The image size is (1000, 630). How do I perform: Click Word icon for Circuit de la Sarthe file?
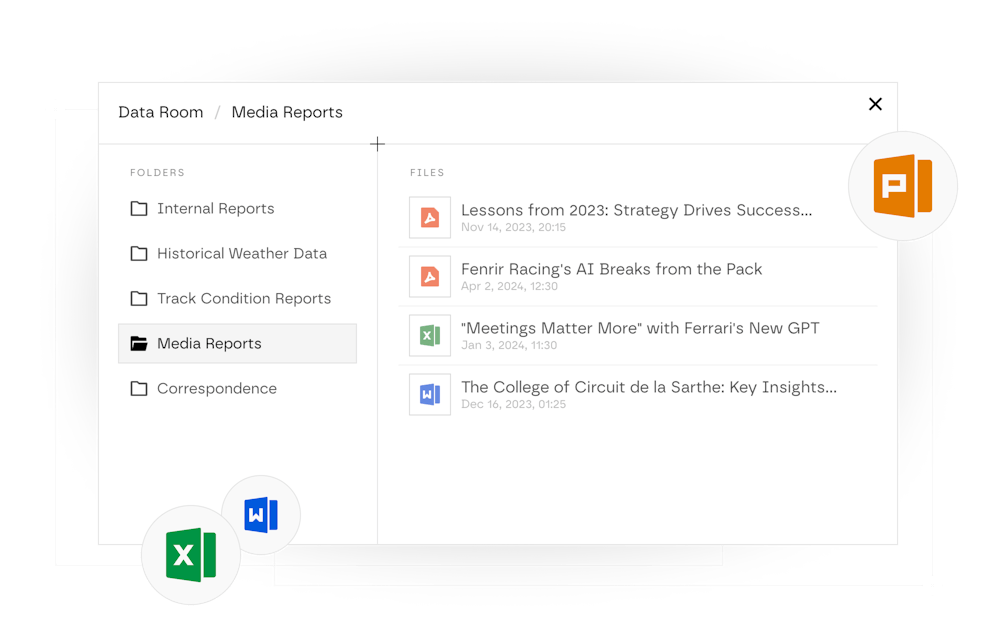[430, 394]
